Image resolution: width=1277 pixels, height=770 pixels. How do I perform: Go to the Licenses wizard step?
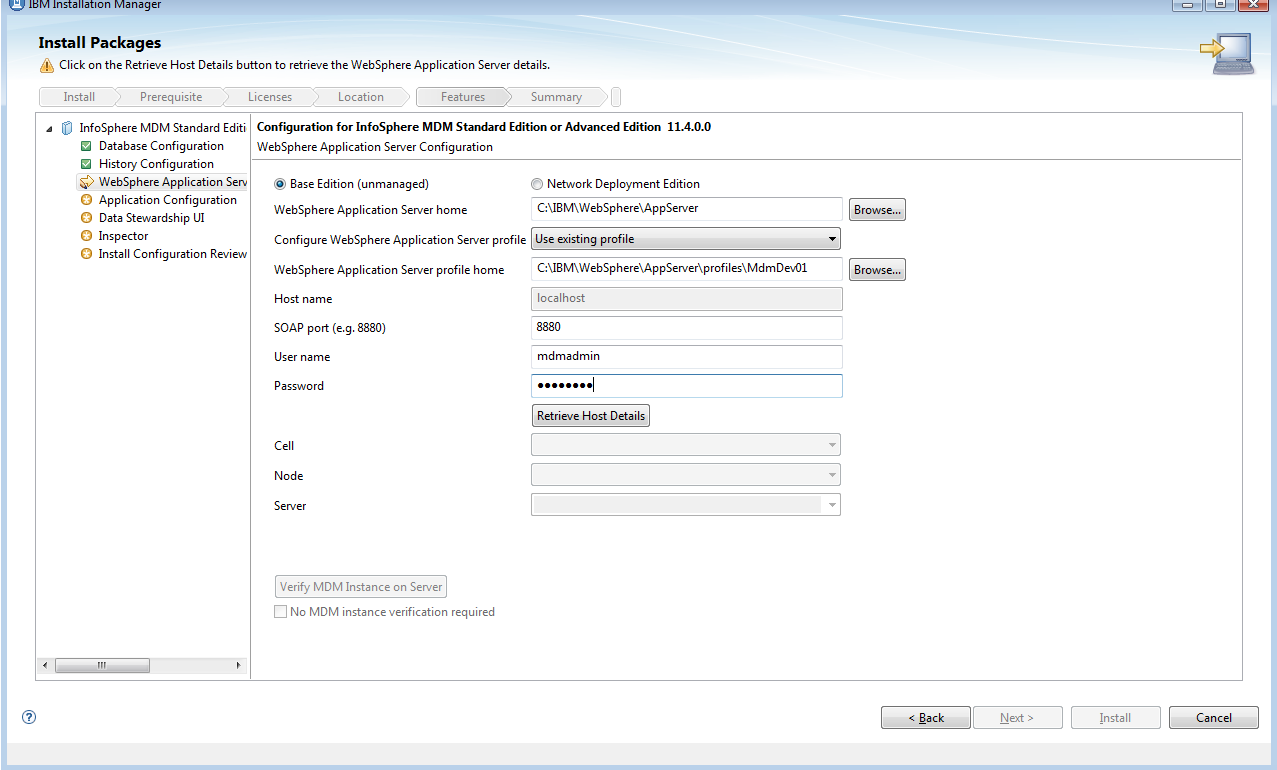[270, 97]
